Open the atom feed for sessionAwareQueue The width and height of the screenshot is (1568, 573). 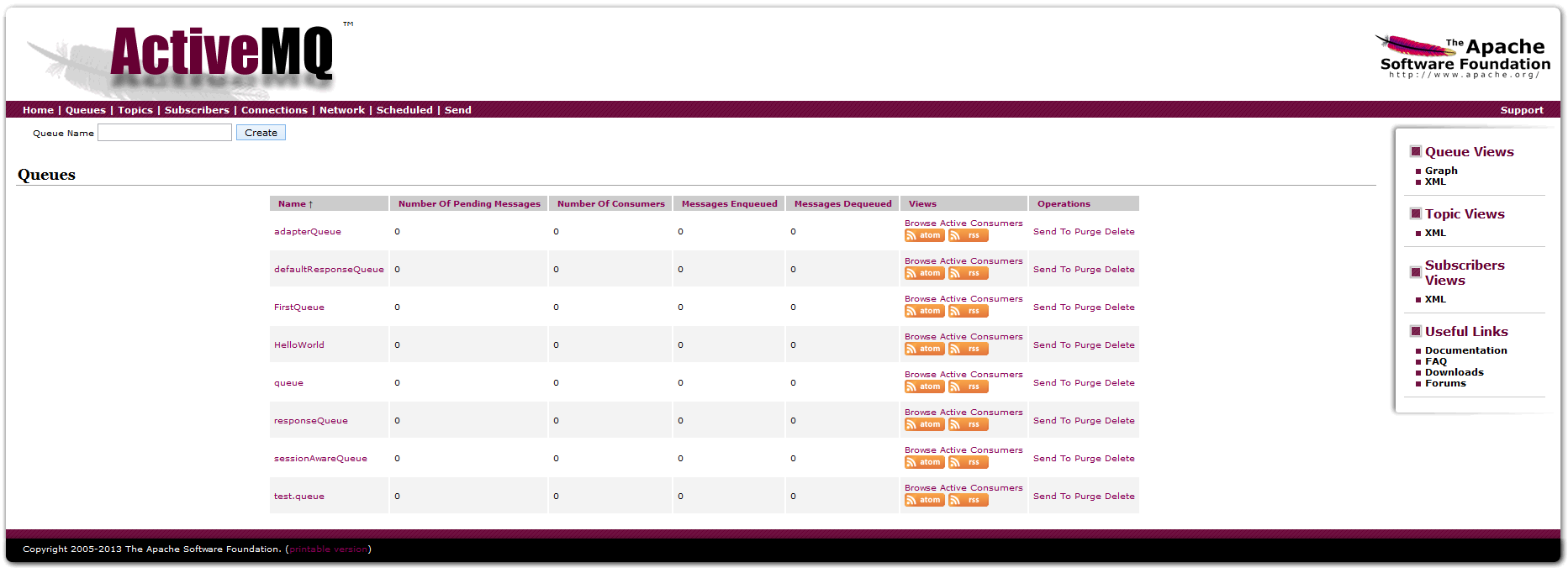(x=924, y=463)
